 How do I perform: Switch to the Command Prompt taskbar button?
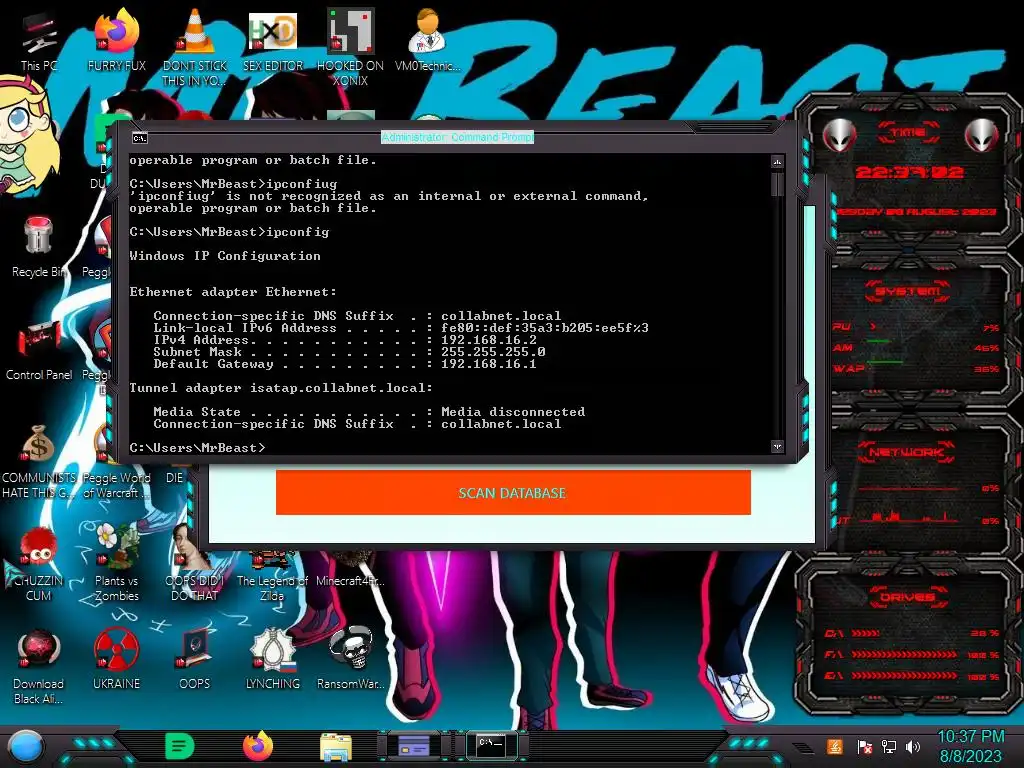click(492, 746)
